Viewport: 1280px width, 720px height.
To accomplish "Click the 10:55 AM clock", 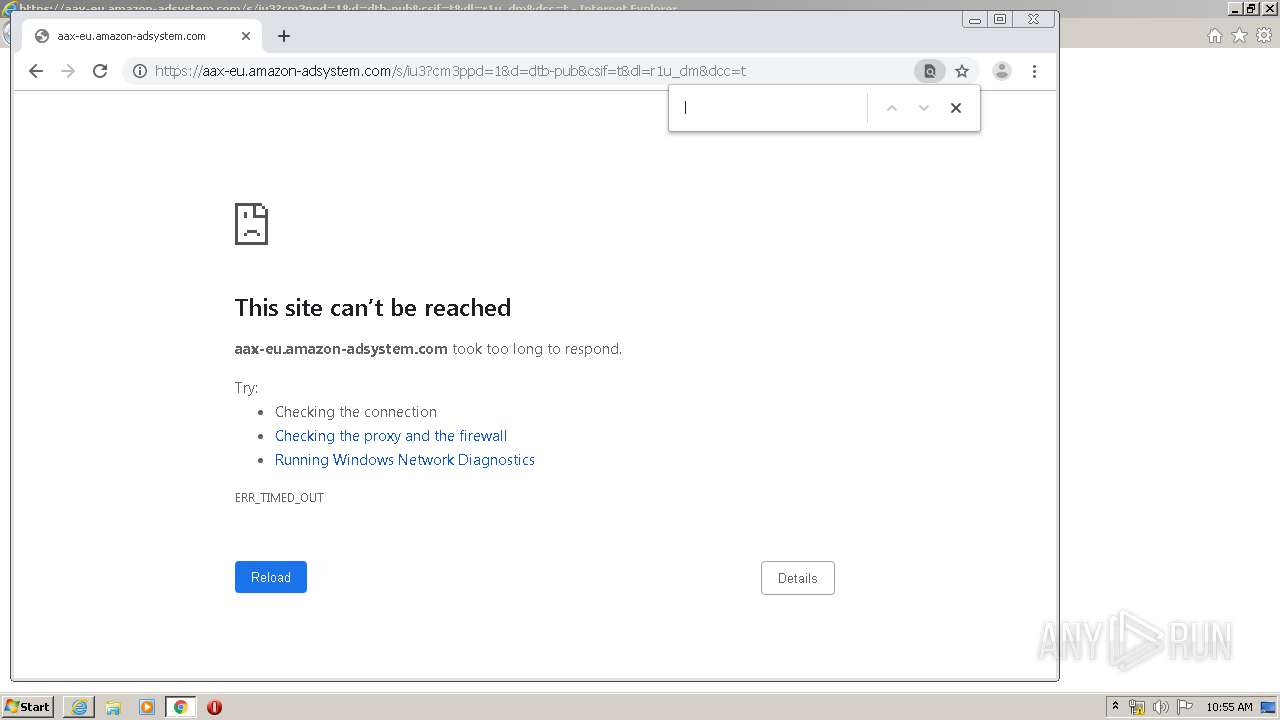I will (1229, 707).
